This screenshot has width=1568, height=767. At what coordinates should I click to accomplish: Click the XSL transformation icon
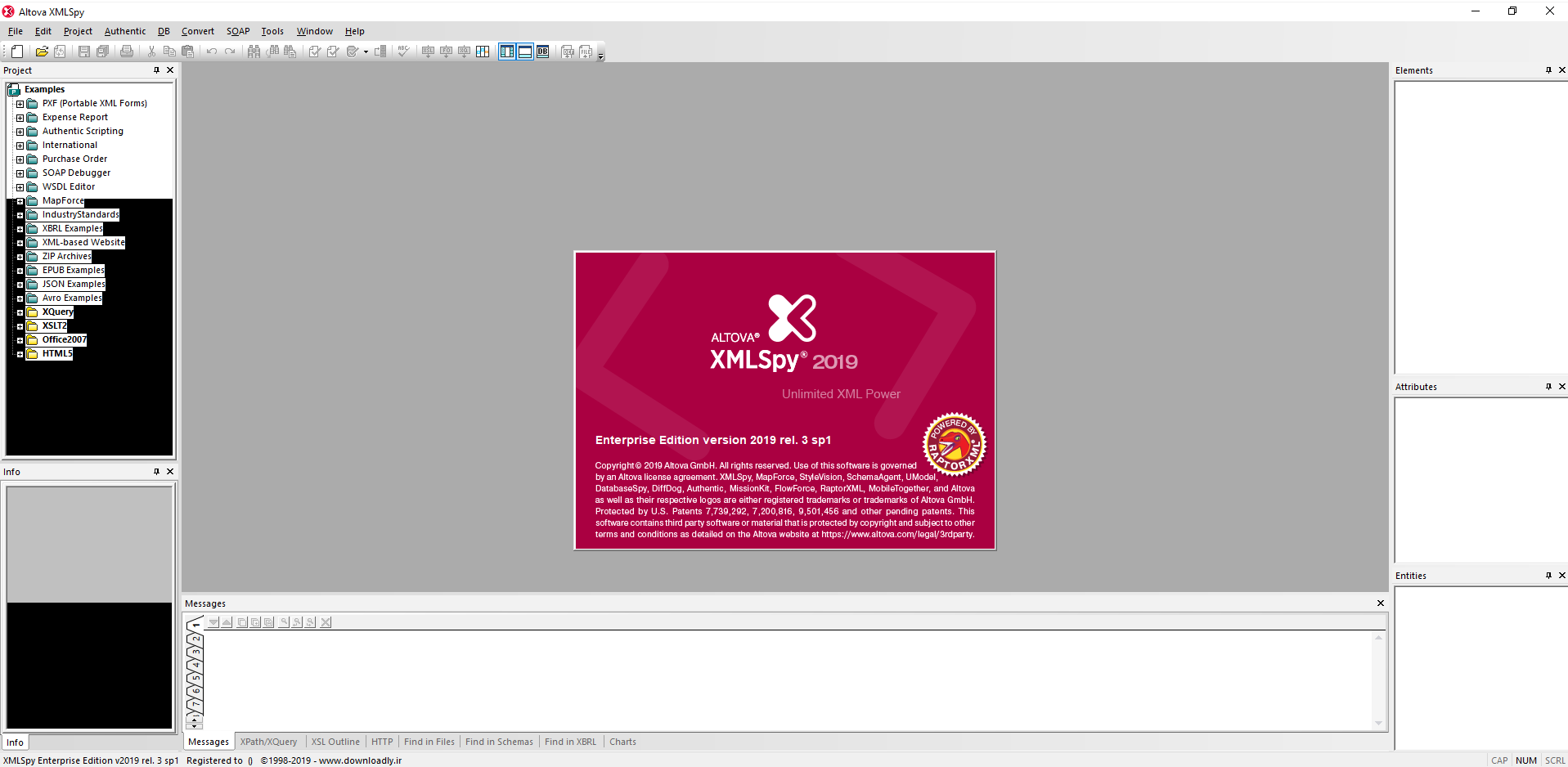point(428,52)
